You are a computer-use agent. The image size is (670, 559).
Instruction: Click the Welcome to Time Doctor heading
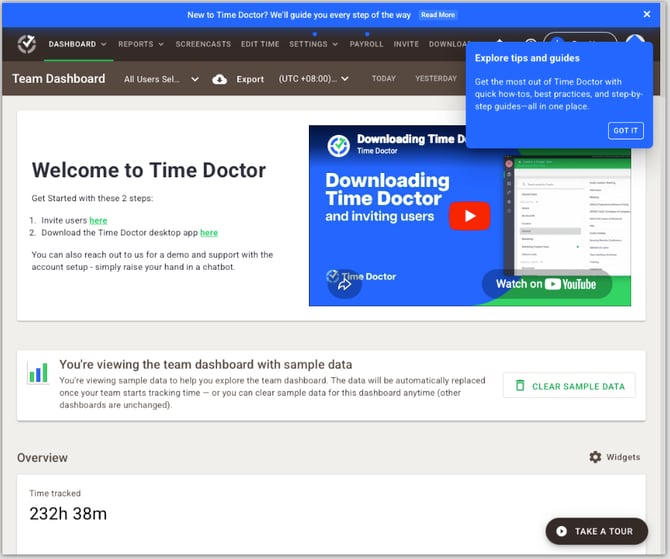(149, 170)
